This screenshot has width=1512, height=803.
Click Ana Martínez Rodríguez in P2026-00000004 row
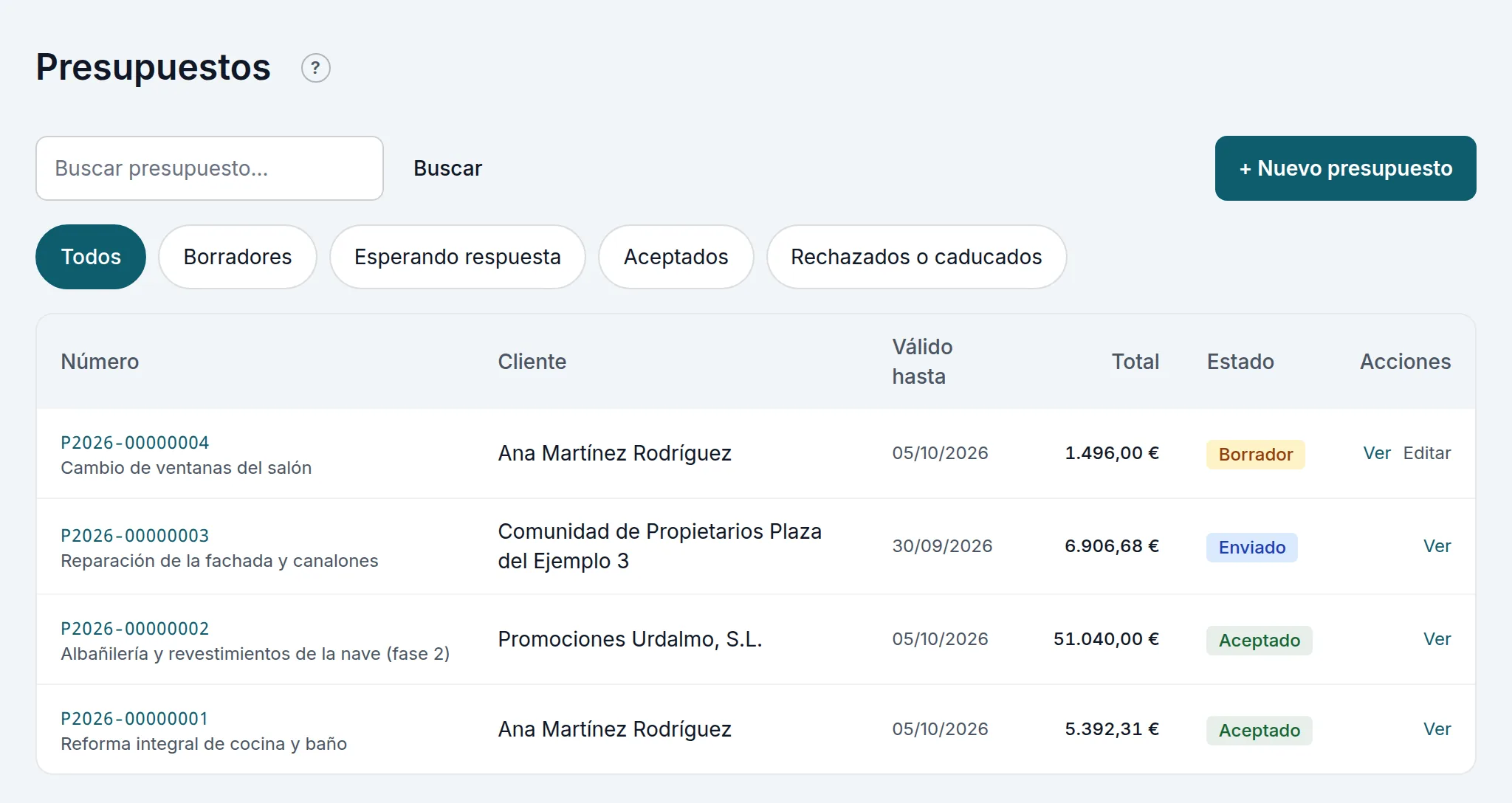point(614,453)
